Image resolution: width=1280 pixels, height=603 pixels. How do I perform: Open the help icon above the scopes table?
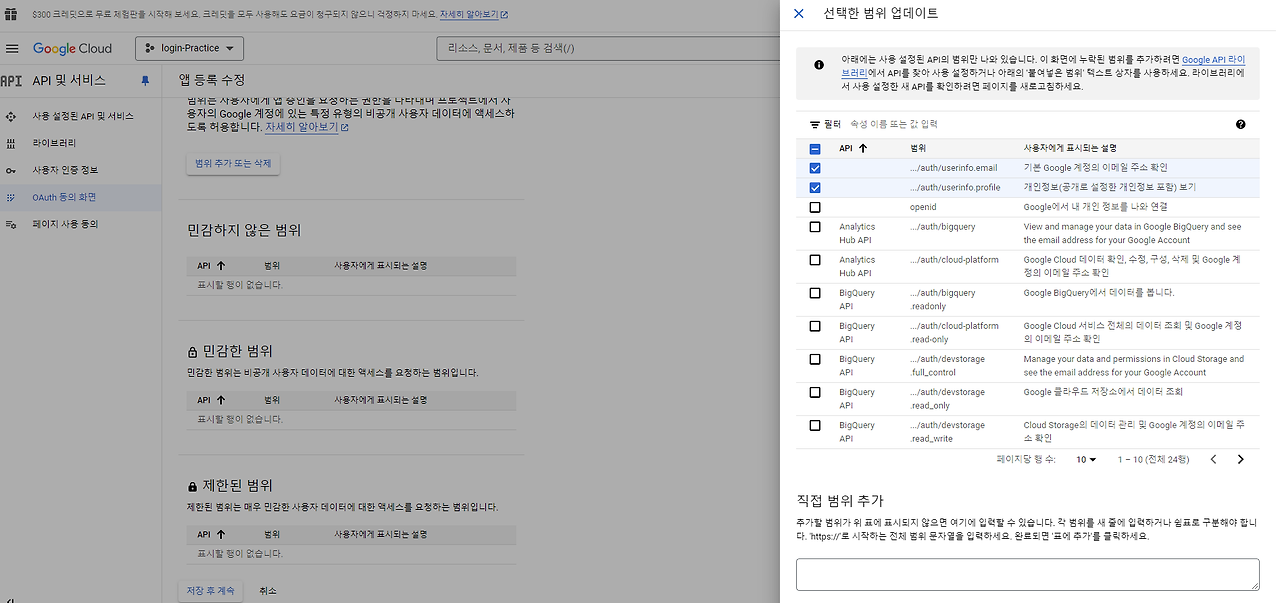point(1240,124)
